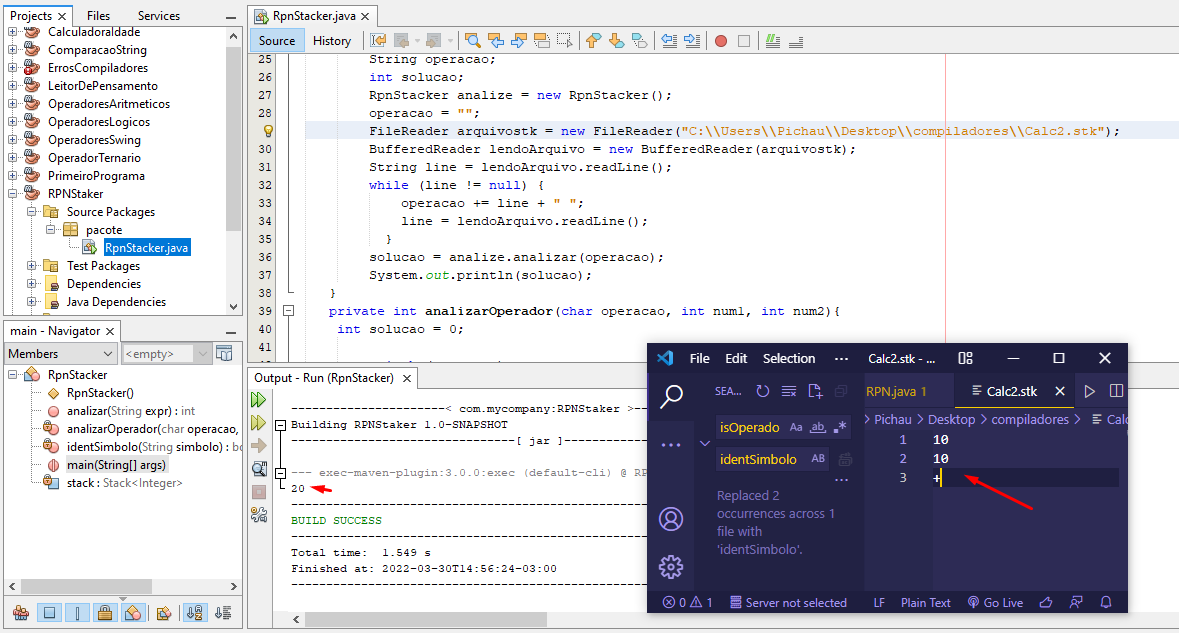Click Previous Bookmark icon in toolbar
The height and width of the screenshot is (633, 1179).
pos(593,41)
